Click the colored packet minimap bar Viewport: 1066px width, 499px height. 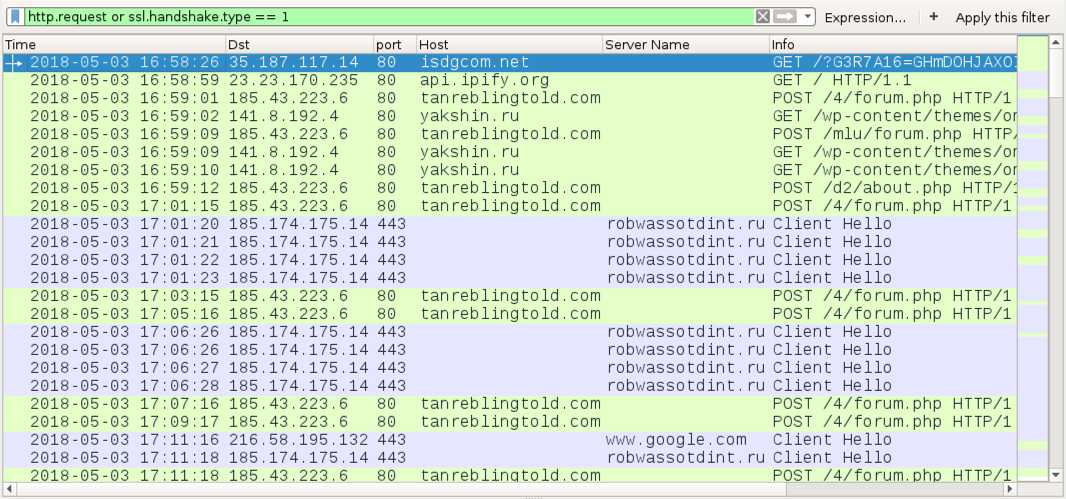coord(1033,258)
